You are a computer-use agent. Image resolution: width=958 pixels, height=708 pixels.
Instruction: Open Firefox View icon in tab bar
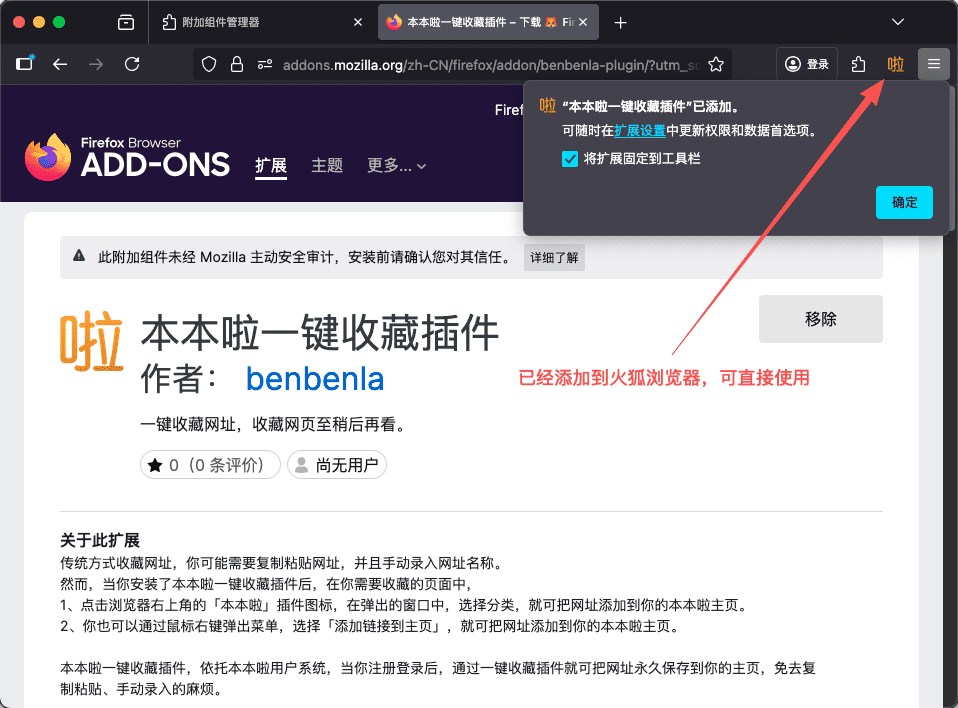pyautogui.click(x=126, y=22)
